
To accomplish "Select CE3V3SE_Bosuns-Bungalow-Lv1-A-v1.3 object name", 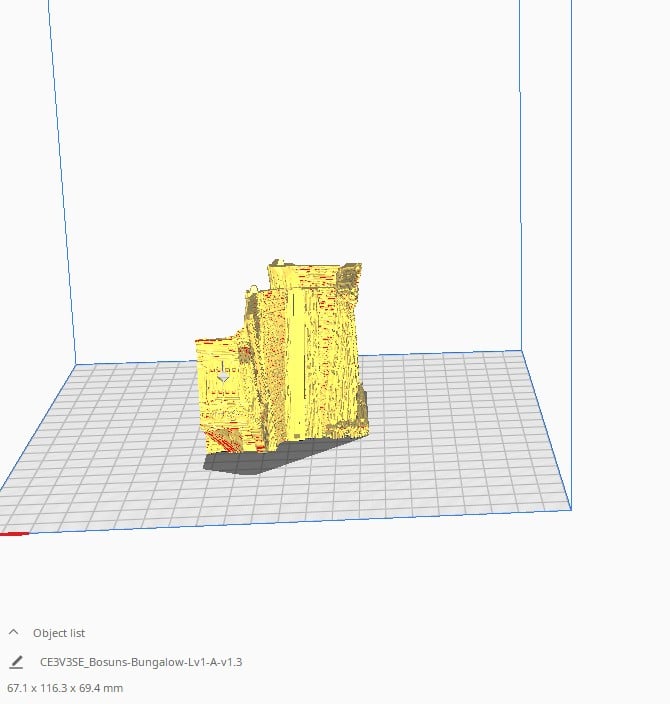I will point(141,662).
